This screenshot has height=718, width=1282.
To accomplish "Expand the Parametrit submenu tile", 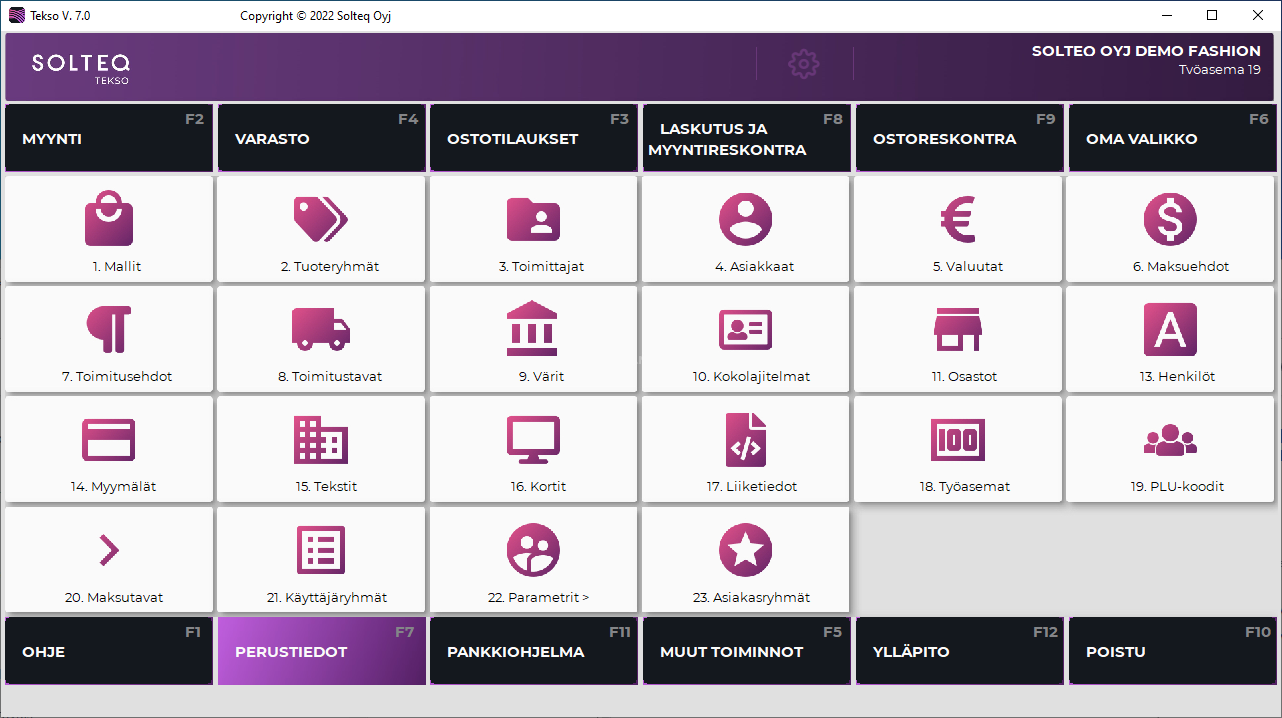I will point(533,560).
